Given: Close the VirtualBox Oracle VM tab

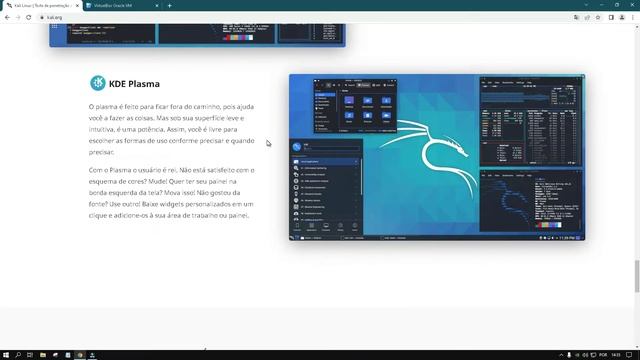Looking at the screenshot, I should point(157,6).
